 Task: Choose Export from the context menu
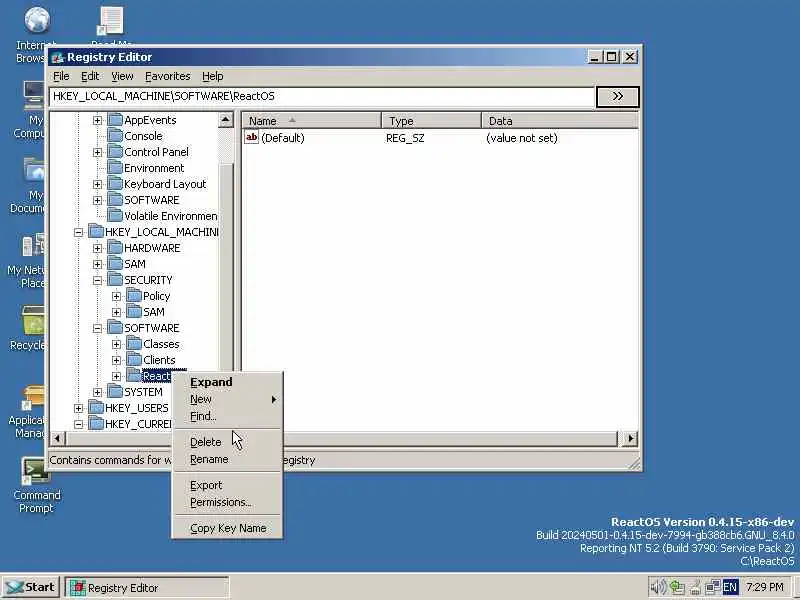coord(227,485)
